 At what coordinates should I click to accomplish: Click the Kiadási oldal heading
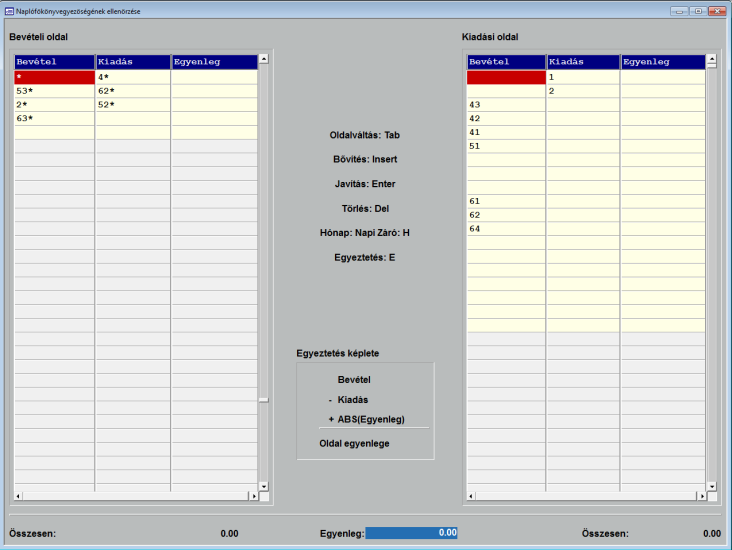click(490, 37)
